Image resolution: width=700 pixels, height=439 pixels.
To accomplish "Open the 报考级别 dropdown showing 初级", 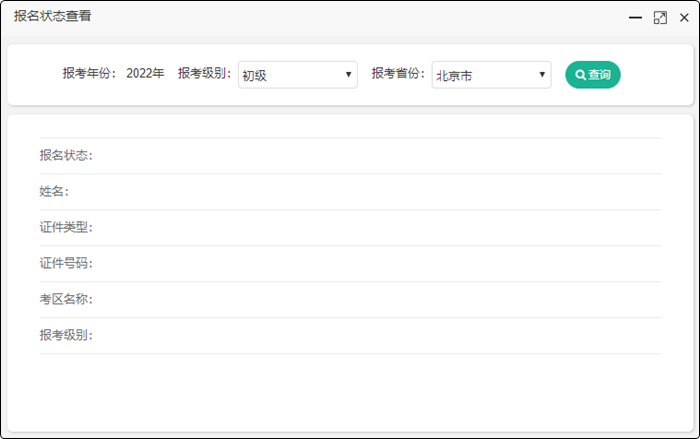I will click(297, 75).
